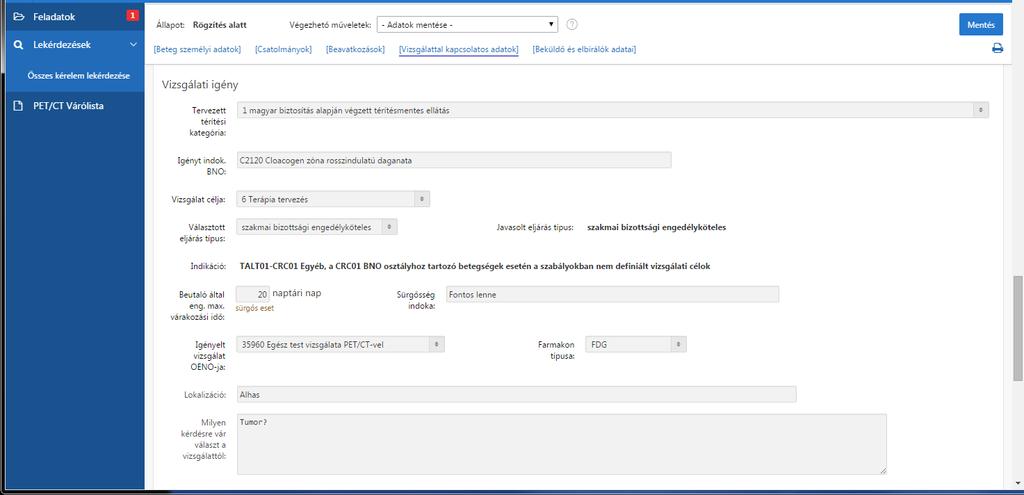Click the Igényt indok. BNO field
This screenshot has height=495, width=1024.
click(454, 160)
